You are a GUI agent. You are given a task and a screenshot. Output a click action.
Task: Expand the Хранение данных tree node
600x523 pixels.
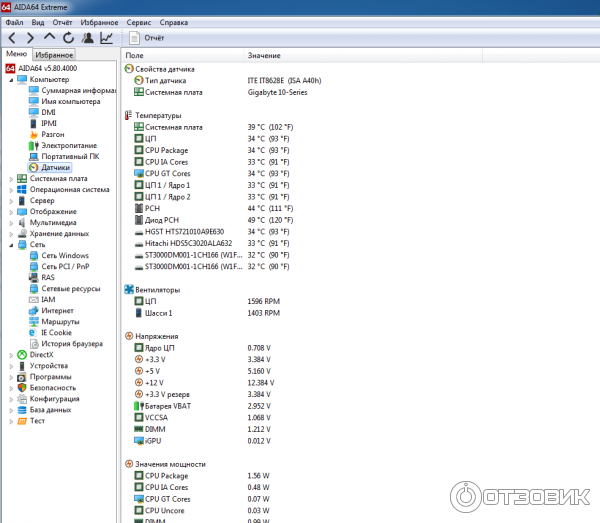click(11, 234)
